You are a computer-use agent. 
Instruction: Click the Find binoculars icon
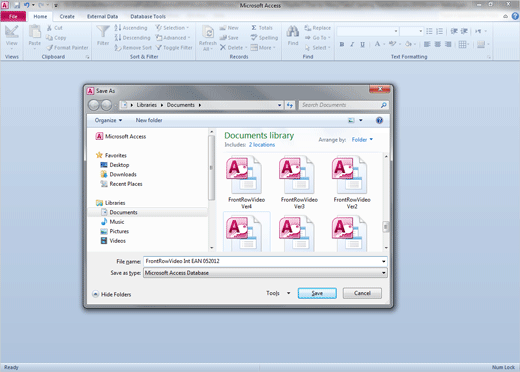(x=293, y=32)
